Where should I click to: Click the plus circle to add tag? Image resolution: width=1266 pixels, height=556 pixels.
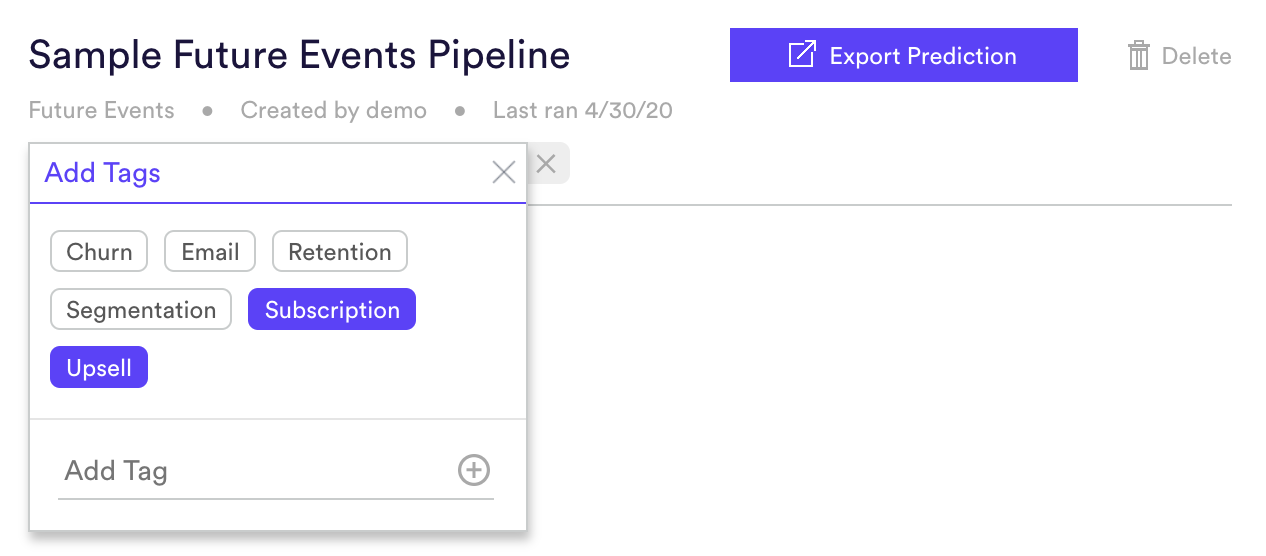474,470
